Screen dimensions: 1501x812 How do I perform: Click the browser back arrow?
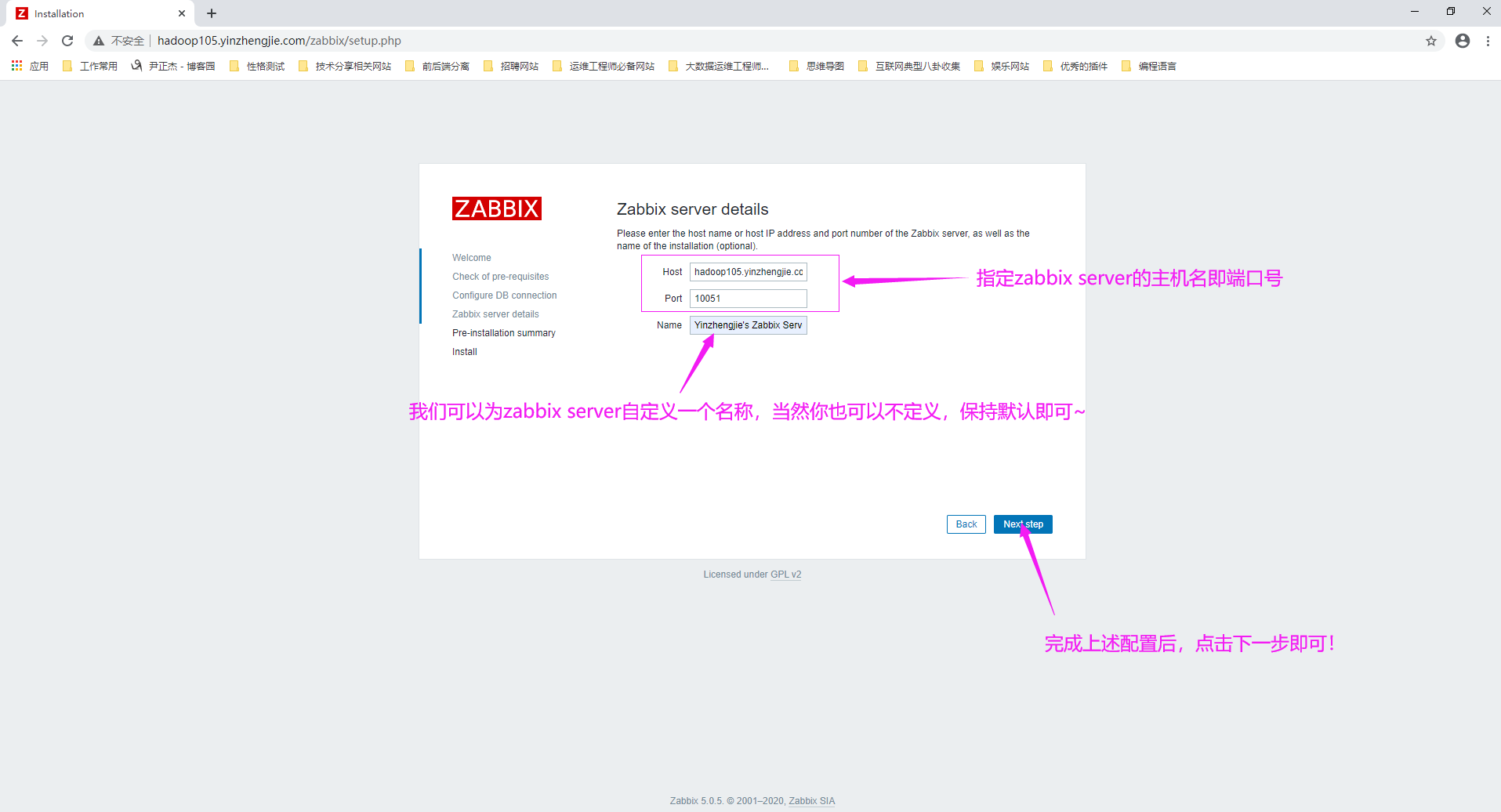[17, 41]
